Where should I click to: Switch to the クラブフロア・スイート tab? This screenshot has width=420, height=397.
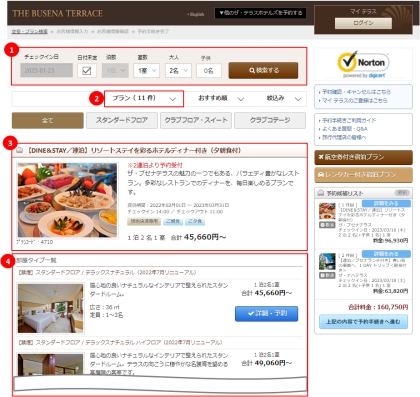tap(196, 120)
